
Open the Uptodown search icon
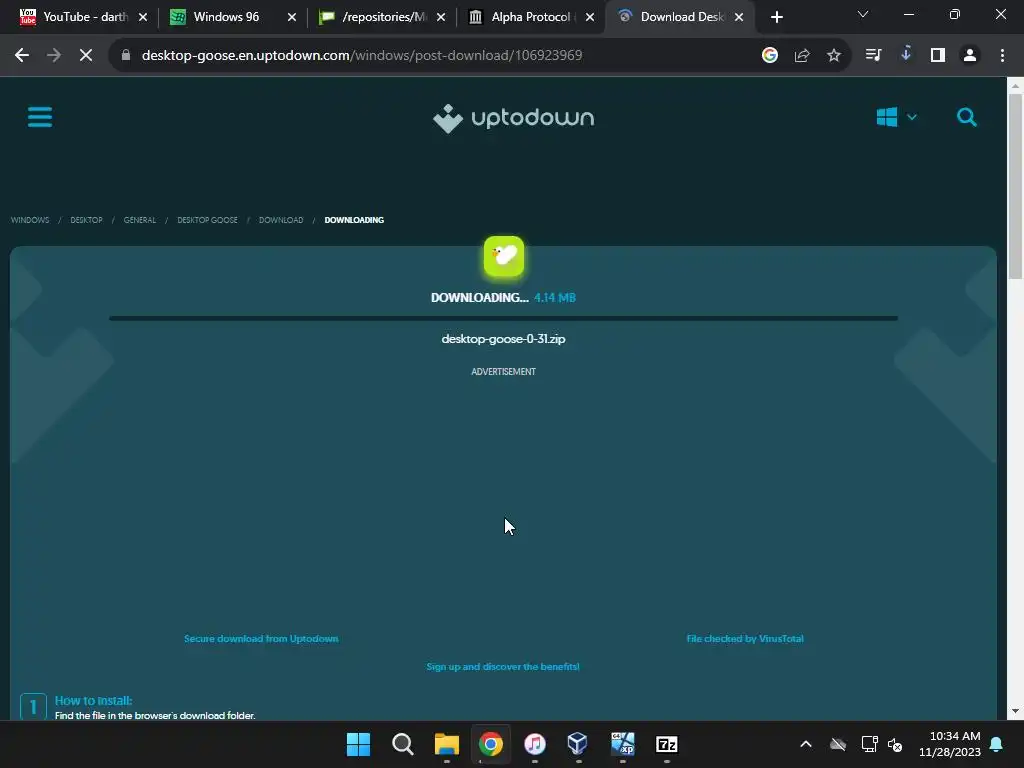(x=967, y=118)
